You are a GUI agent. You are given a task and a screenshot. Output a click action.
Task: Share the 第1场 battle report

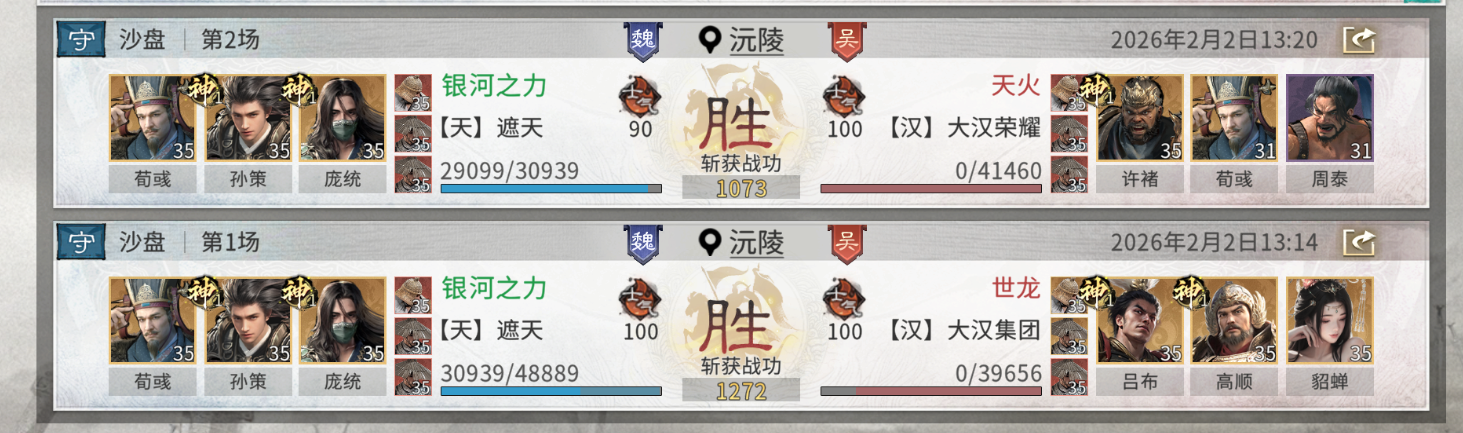[x=1359, y=242]
